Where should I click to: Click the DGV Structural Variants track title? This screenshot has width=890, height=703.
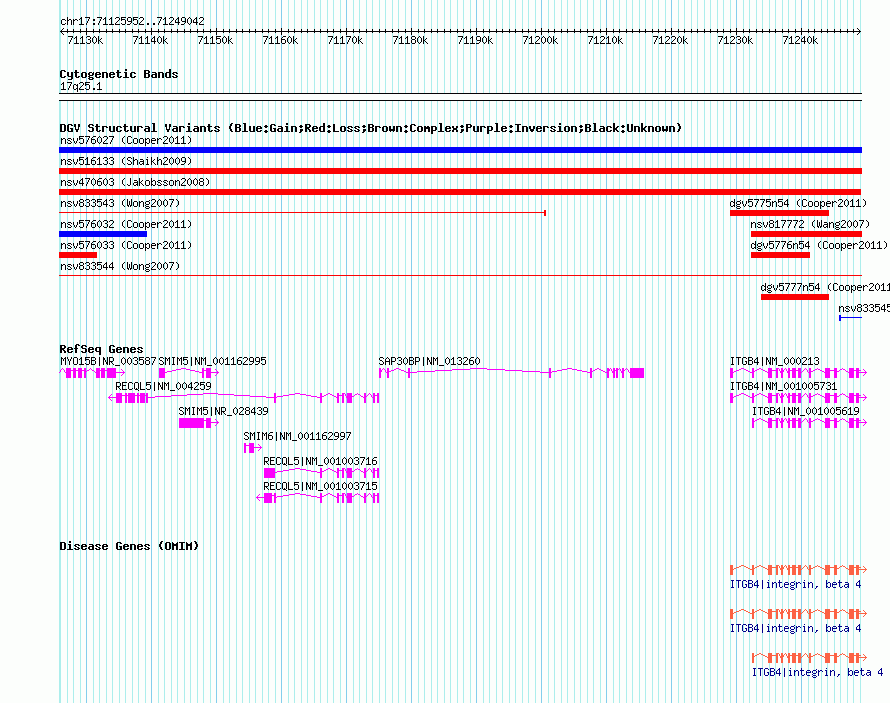pos(371,128)
